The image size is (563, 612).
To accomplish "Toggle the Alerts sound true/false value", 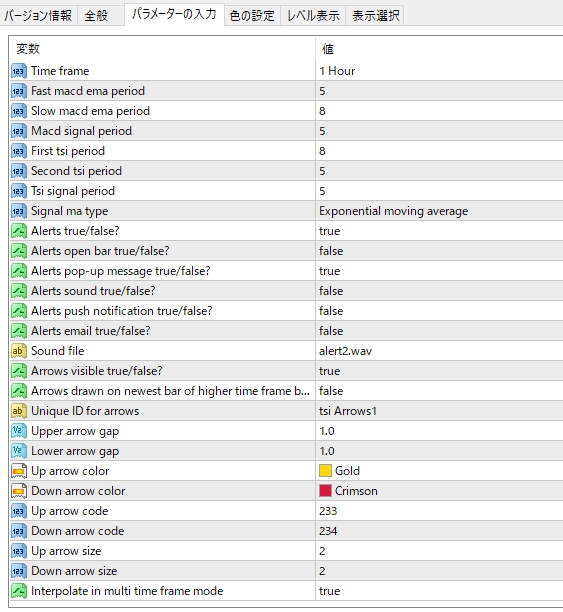I will [439, 291].
